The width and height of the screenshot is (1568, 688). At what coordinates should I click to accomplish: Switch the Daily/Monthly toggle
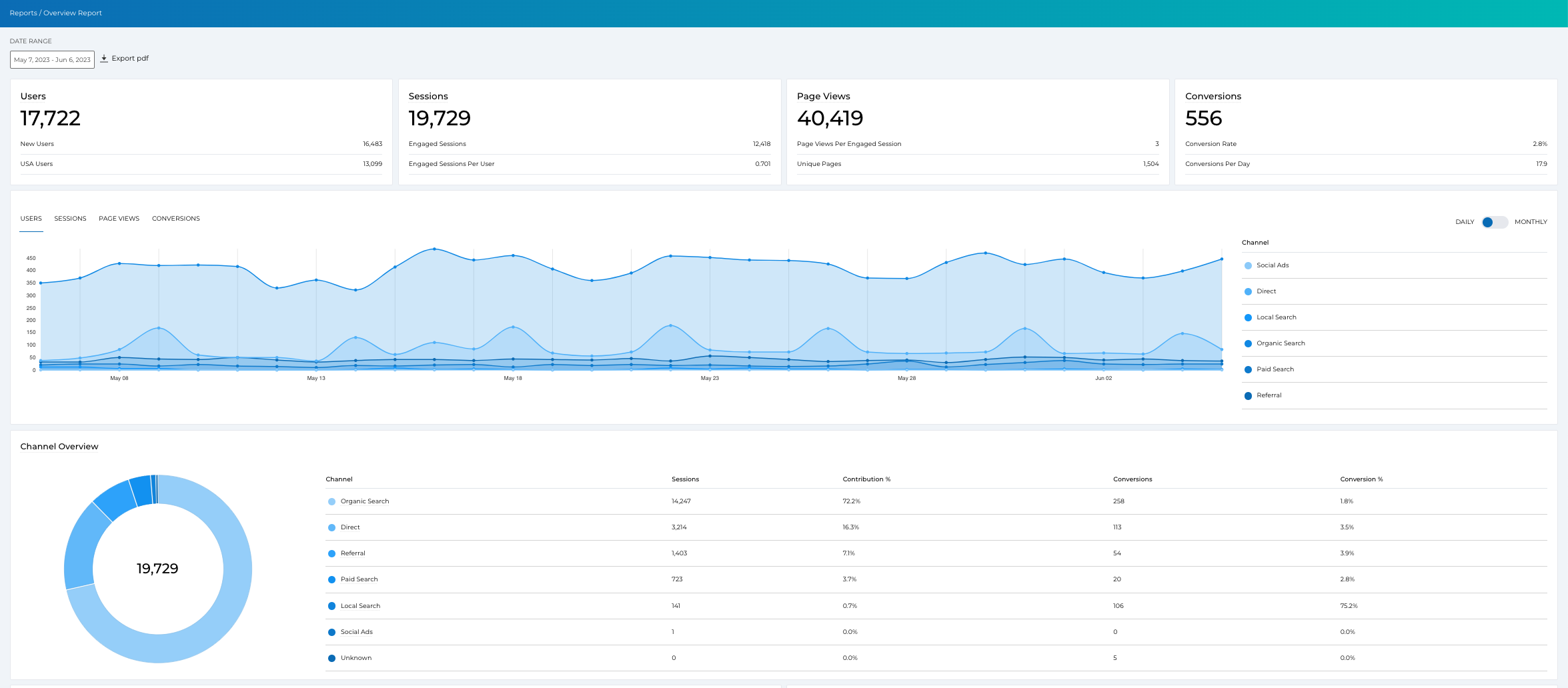pos(1494,222)
